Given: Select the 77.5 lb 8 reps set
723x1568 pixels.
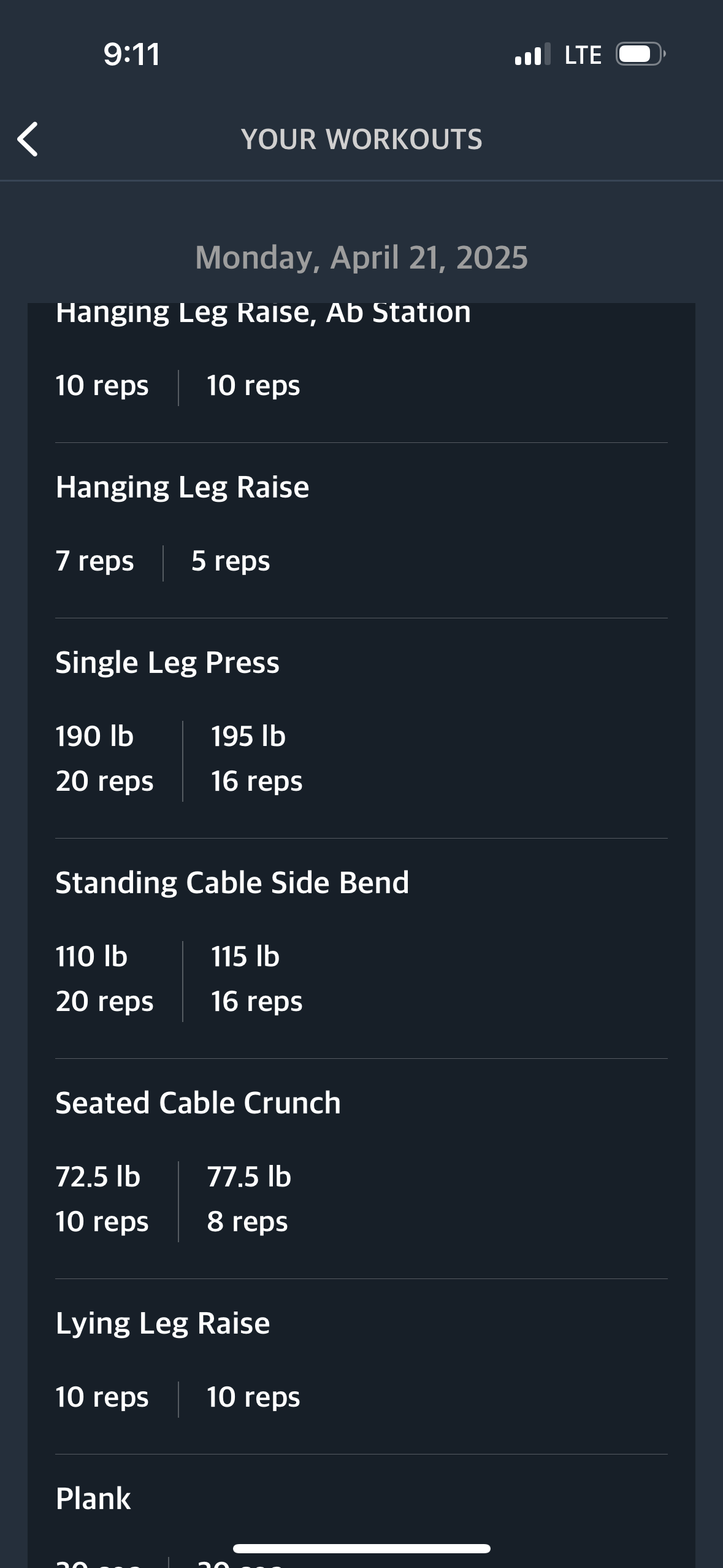Looking at the screenshot, I should [x=248, y=1199].
